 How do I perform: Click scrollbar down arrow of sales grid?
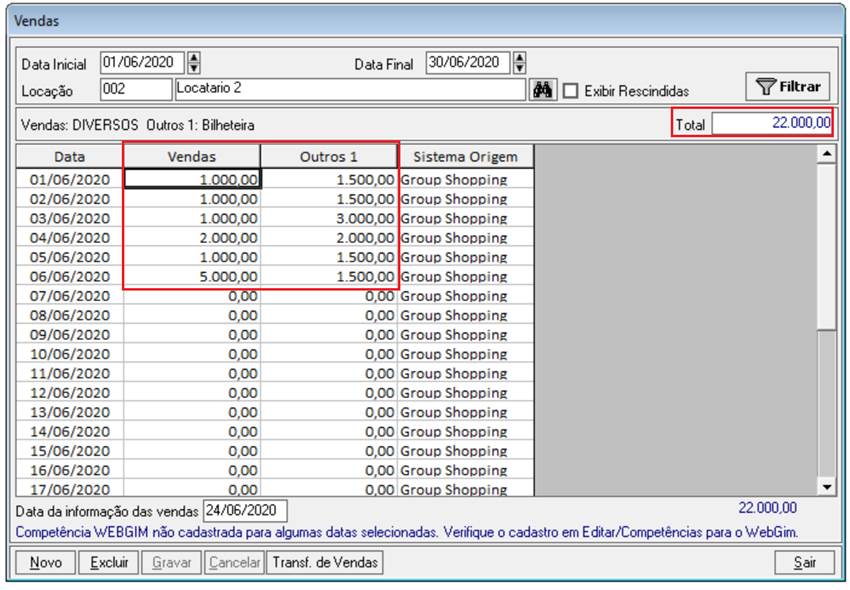pos(827,487)
